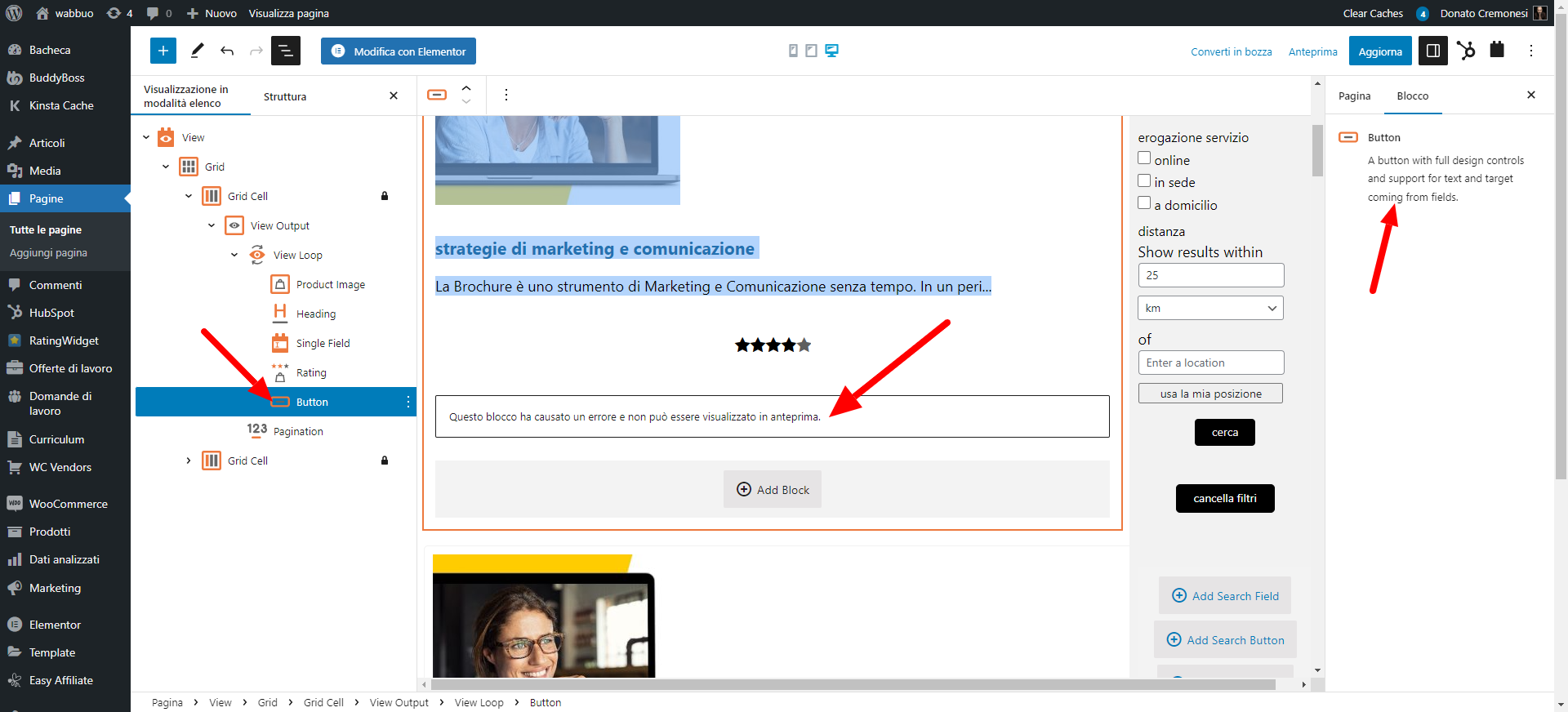This screenshot has width=1568, height=712.
Task: Collapse the View Output tree item
Action: 212,225
